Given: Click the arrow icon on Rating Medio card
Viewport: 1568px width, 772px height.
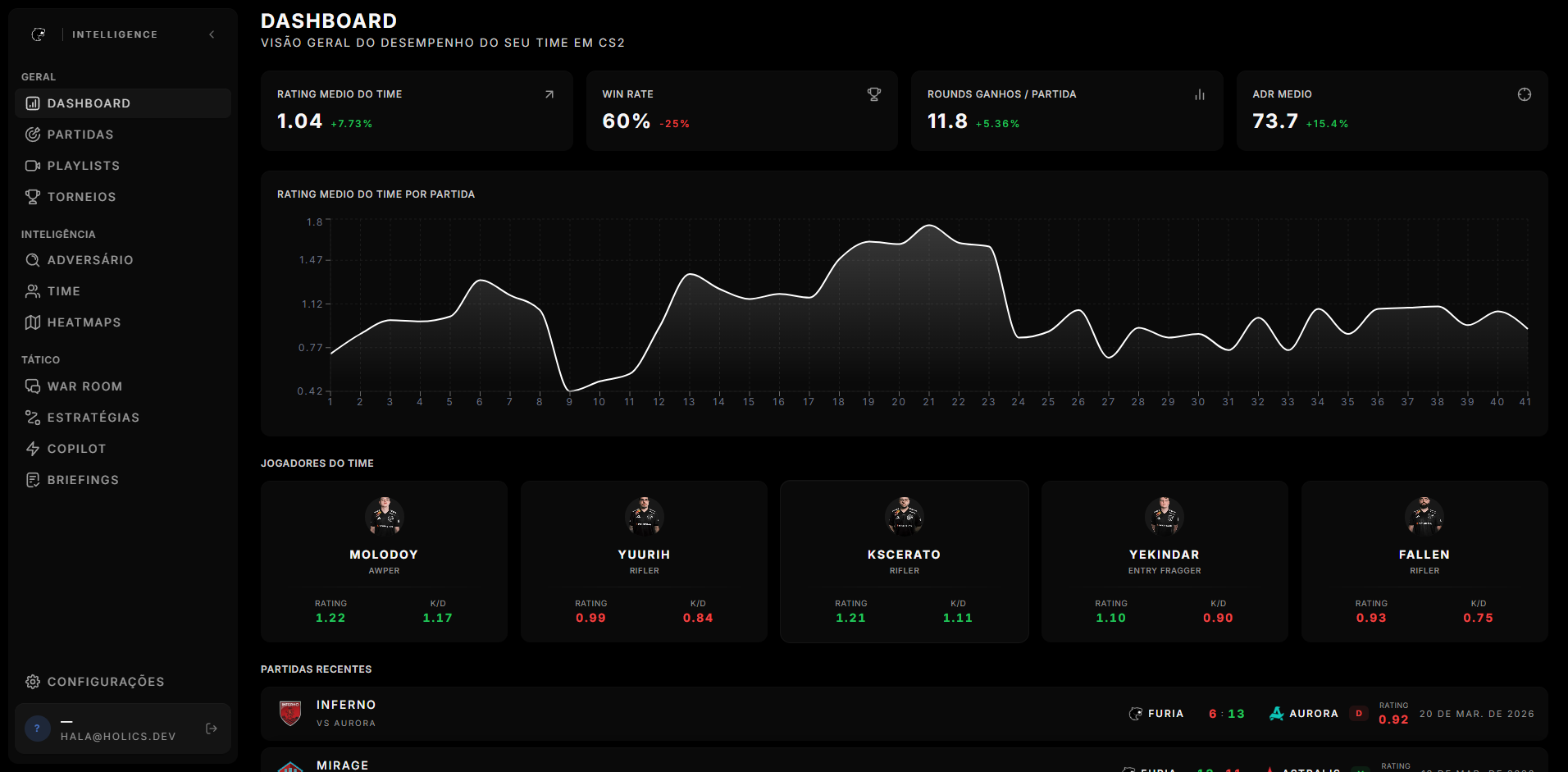Looking at the screenshot, I should [549, 94].
